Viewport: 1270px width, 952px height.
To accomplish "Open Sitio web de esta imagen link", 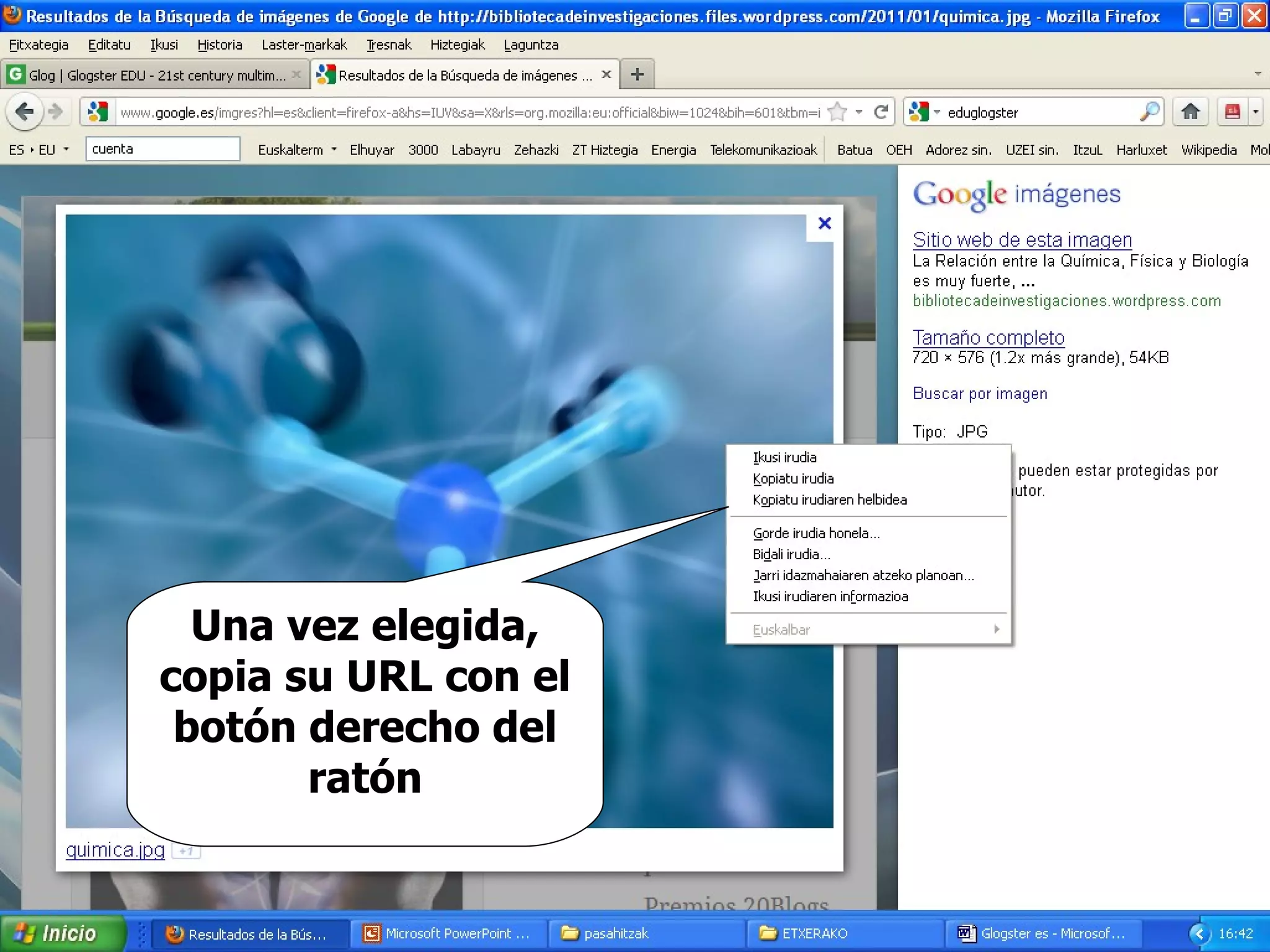I will (x=1022, y=239).
